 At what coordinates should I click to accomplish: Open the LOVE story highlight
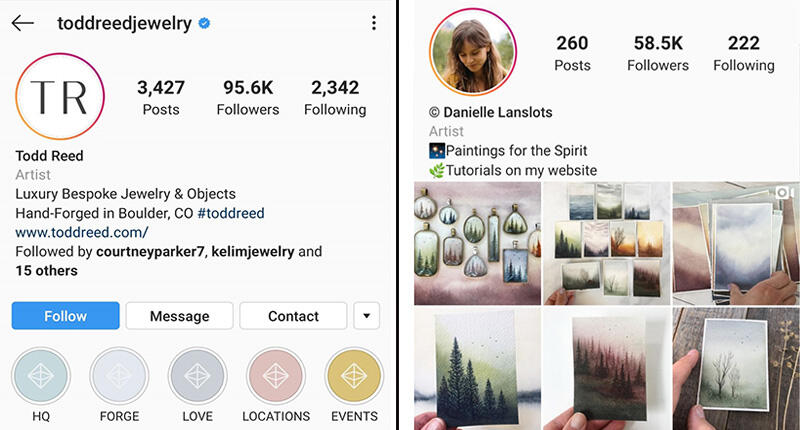click(x=197, y=376)
